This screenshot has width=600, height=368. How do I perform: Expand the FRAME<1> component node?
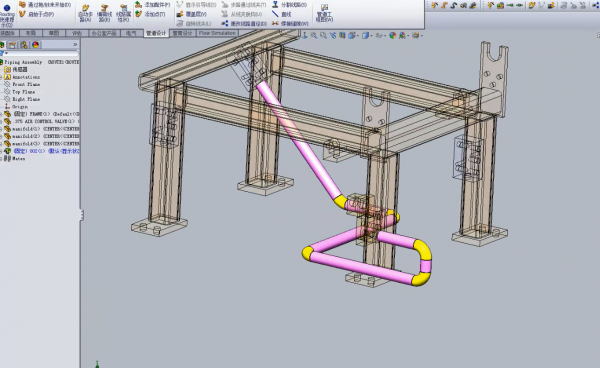[2, 114]
